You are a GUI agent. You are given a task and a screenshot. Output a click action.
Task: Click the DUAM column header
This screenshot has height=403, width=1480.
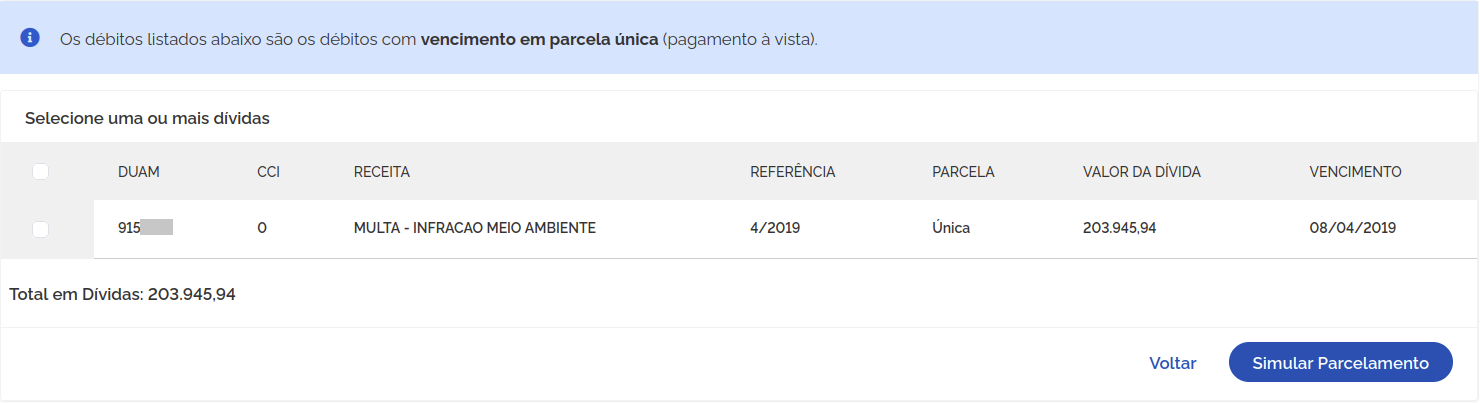point(138,172)
